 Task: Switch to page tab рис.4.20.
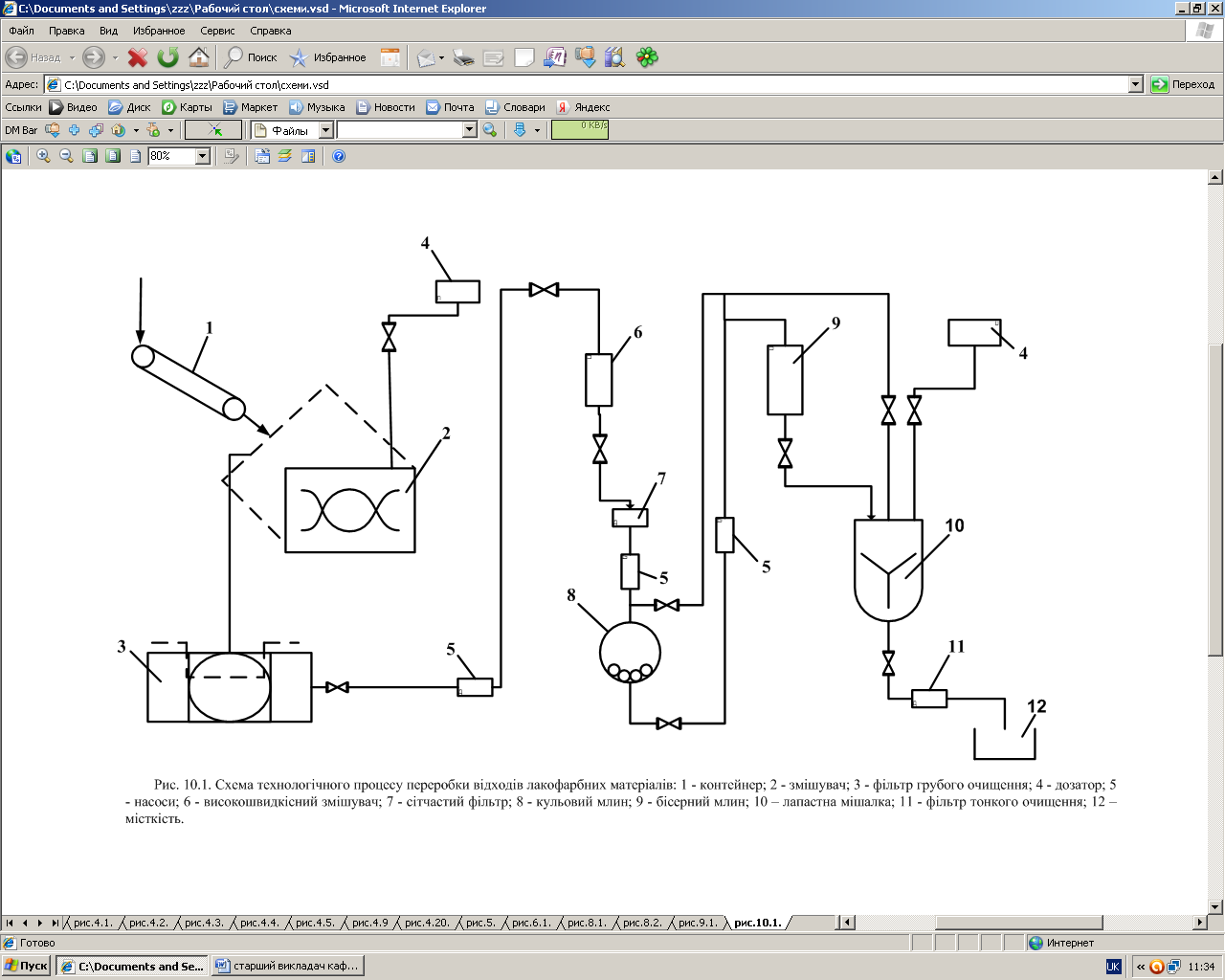click(427, 923)
